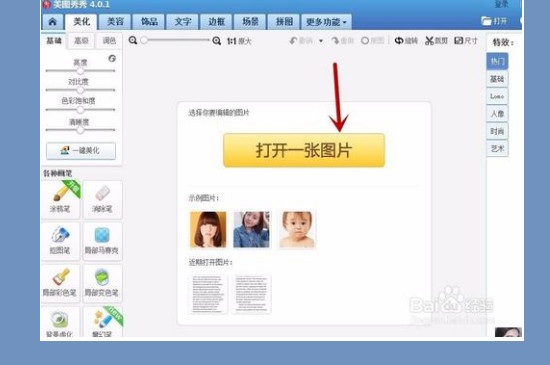The width and height of the screenshot is (550, 365).
Task: Expand the 更多功能 dropdown menu
Action: point(326,22)
